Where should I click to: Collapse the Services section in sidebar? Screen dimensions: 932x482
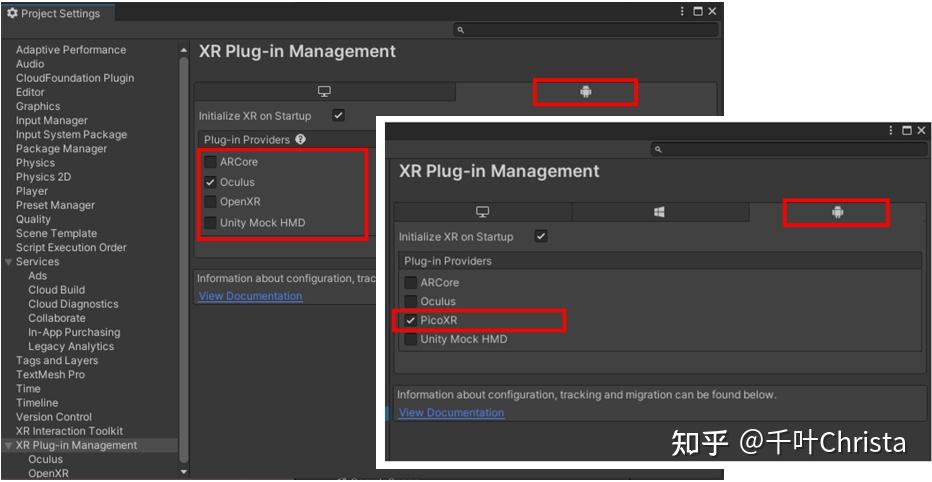click(9, 262)
